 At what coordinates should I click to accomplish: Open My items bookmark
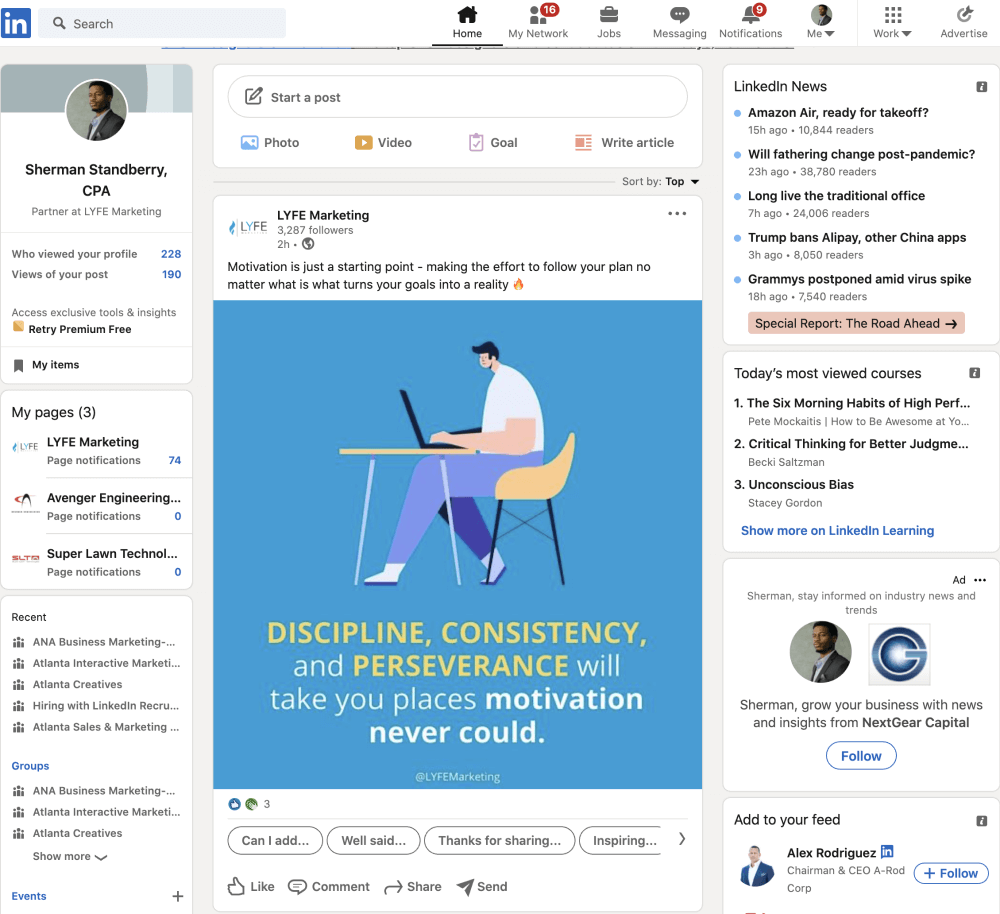(x=46, y=365)
